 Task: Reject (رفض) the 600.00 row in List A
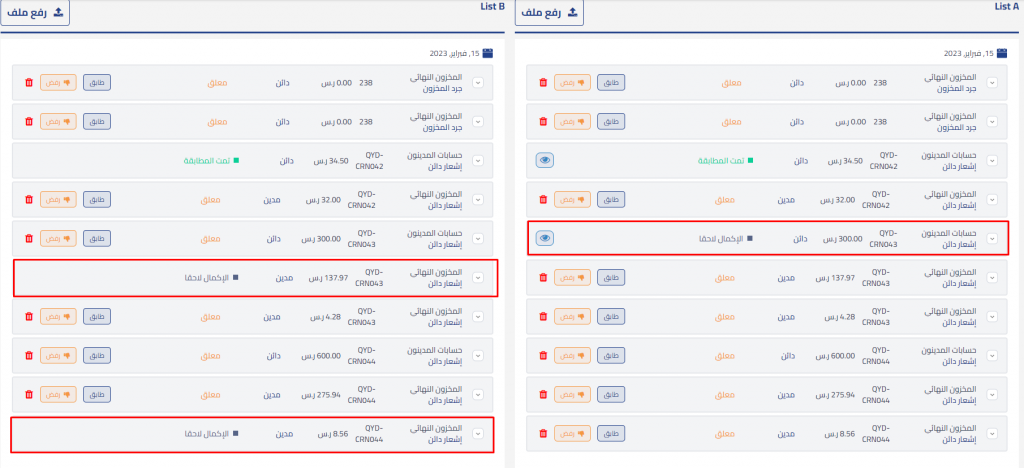pos(573,356)
